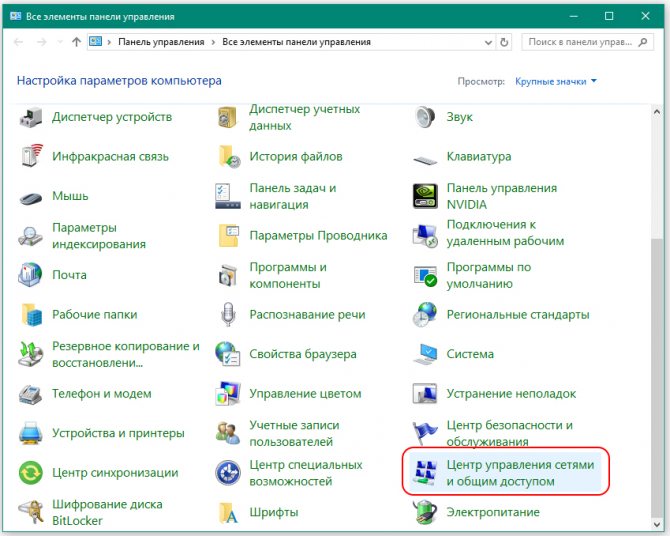Expand chevron before Панель управления breadcrumb
The height and width of the screenshot is (536, 670).
coord(109,42)
